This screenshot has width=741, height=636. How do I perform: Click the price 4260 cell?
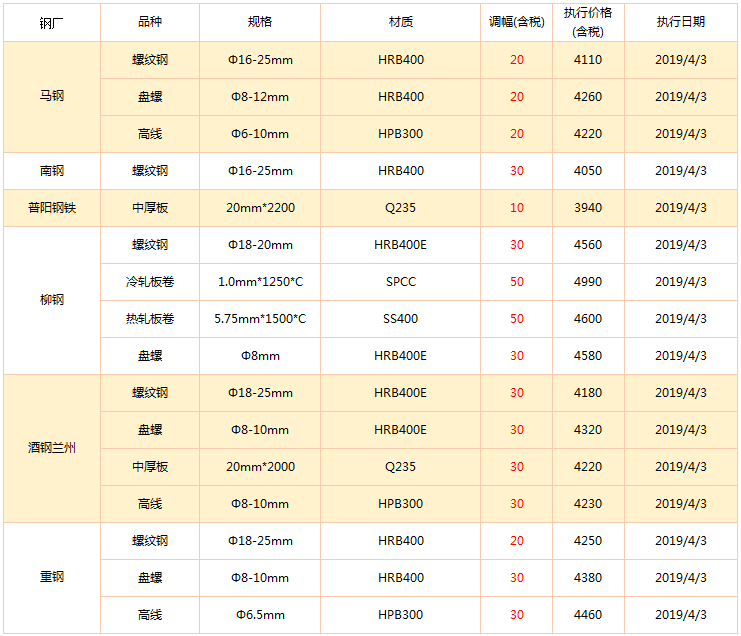click(588, 97)
